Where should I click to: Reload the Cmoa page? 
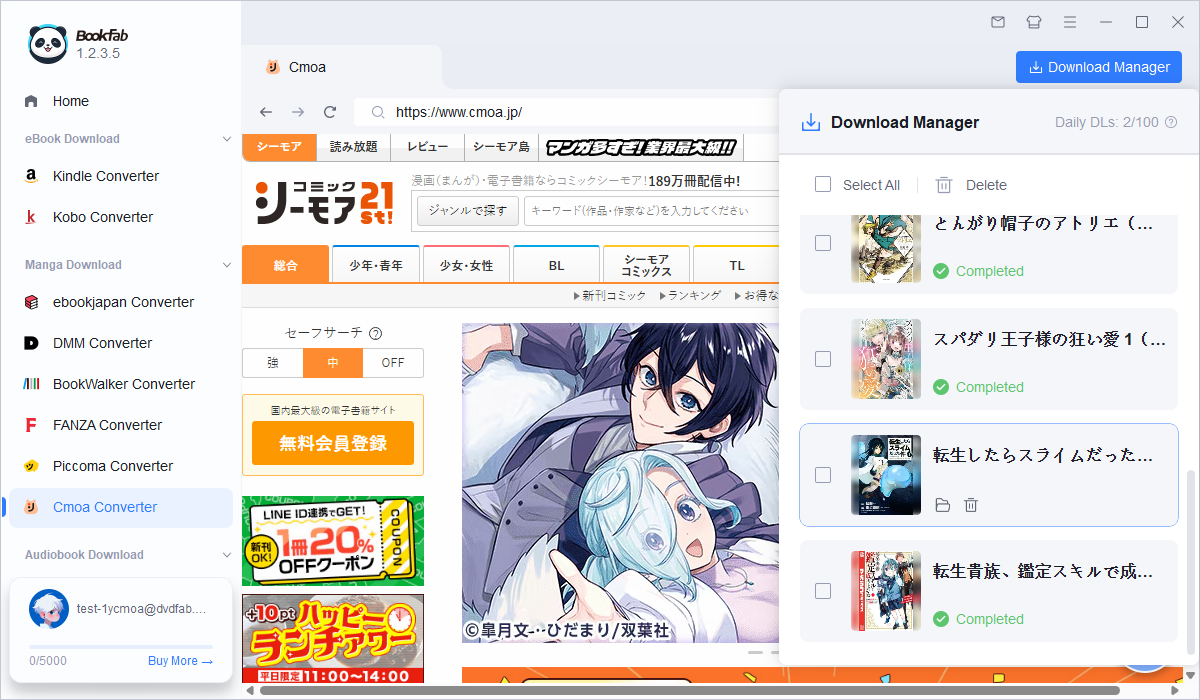[330, 112]
